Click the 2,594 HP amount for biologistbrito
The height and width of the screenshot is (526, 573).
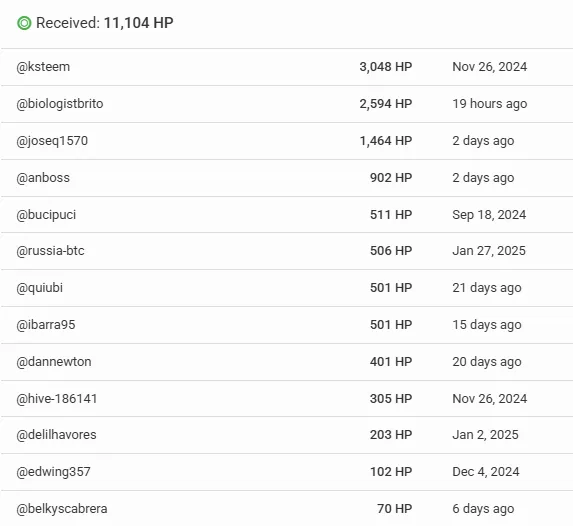click(386, 104)
